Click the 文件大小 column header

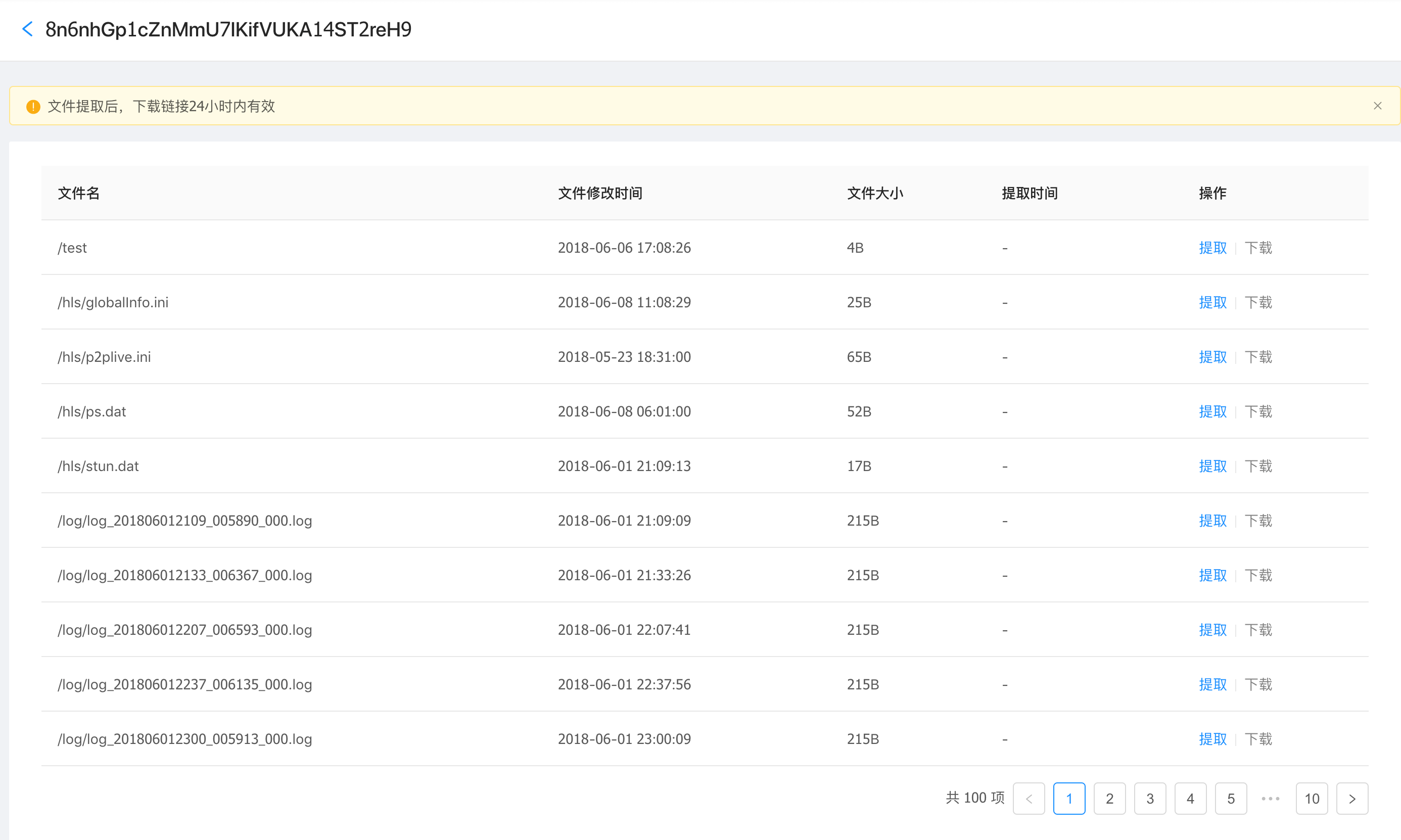[874, 194]
